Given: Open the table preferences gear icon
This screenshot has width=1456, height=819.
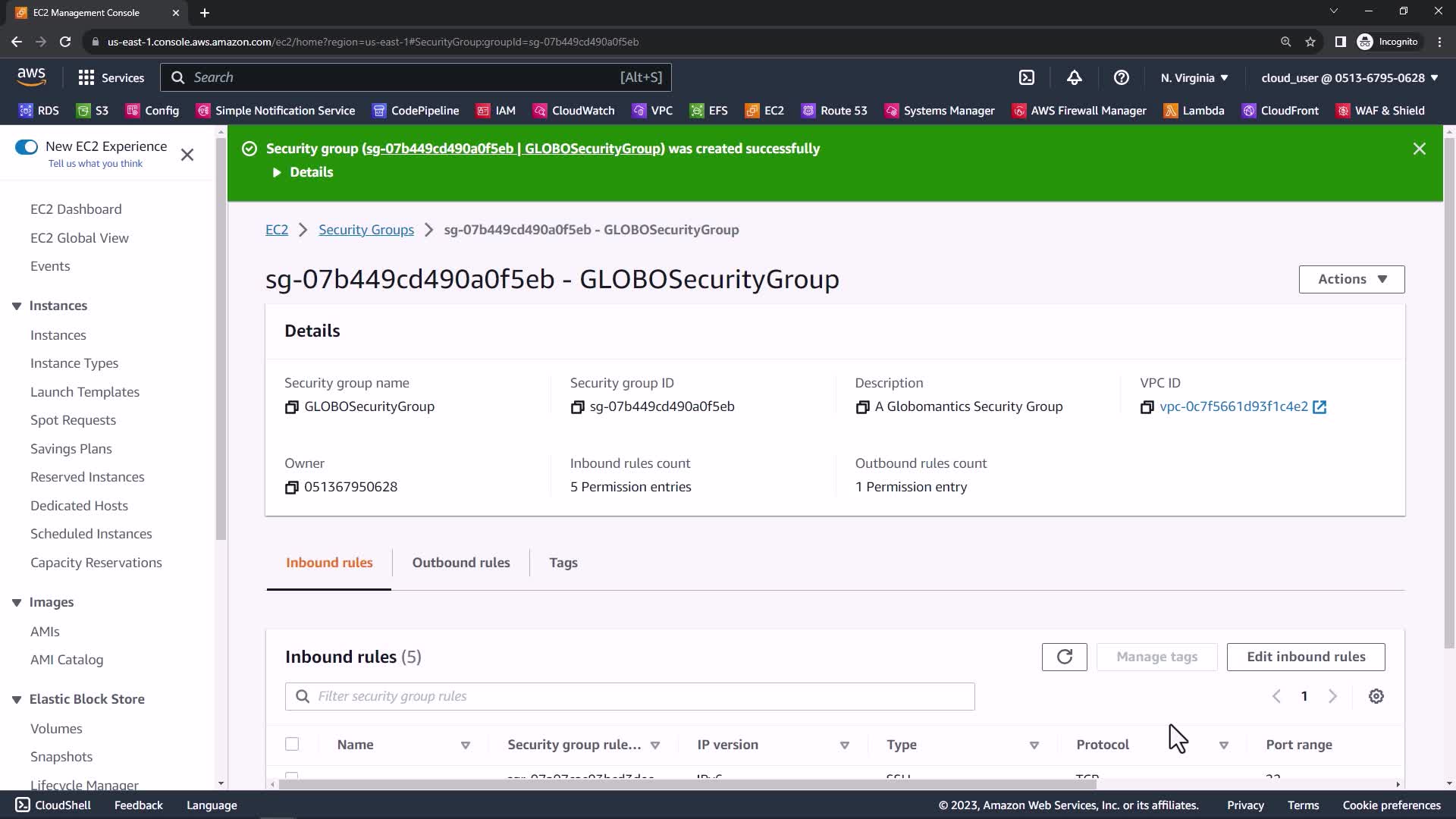Looking at the screenshot, I should click(x=1376, y=696).
